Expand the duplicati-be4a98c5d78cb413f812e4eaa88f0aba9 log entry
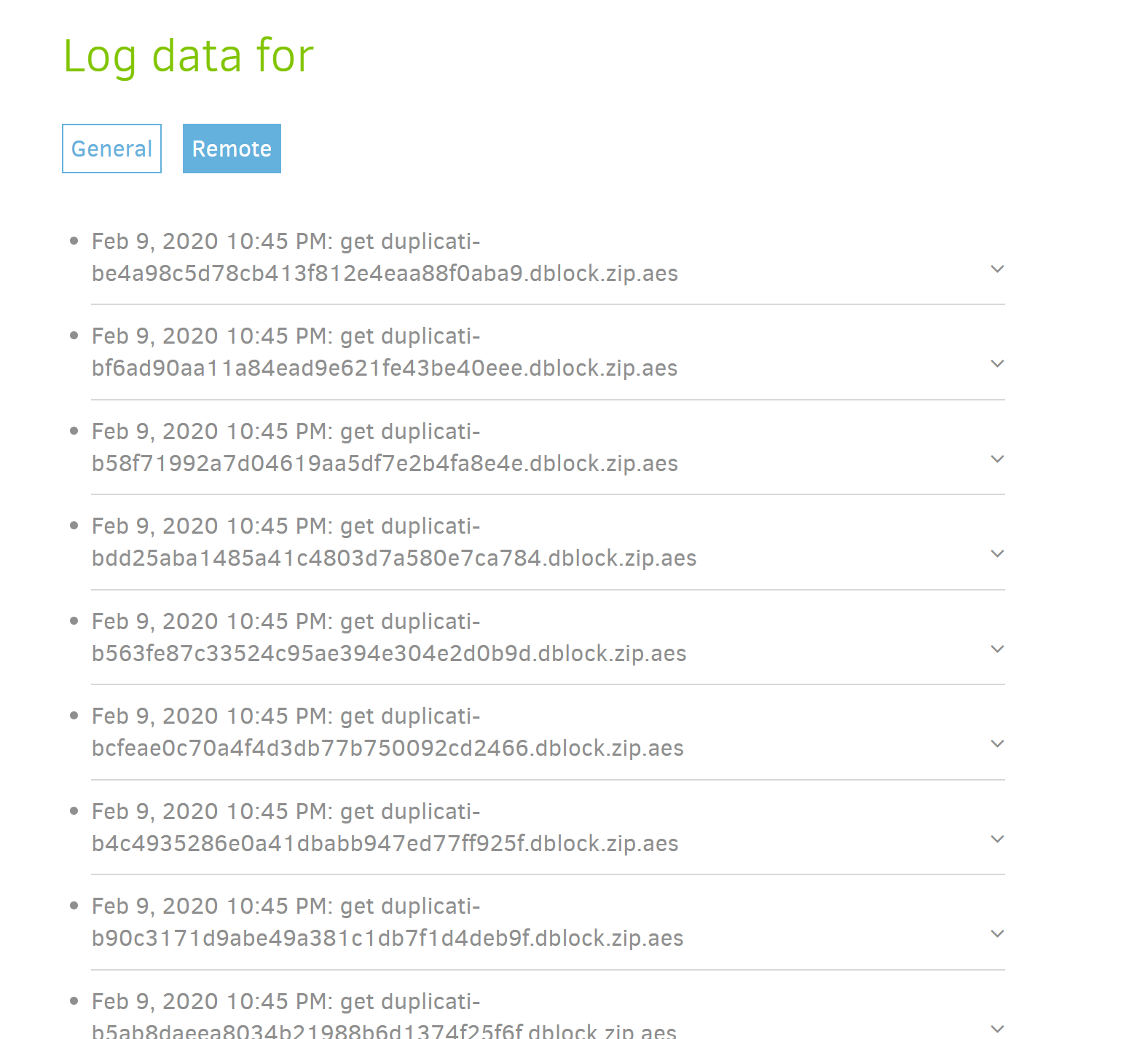The height and width of the screenshot is (1039, 1148). [997, 270]
